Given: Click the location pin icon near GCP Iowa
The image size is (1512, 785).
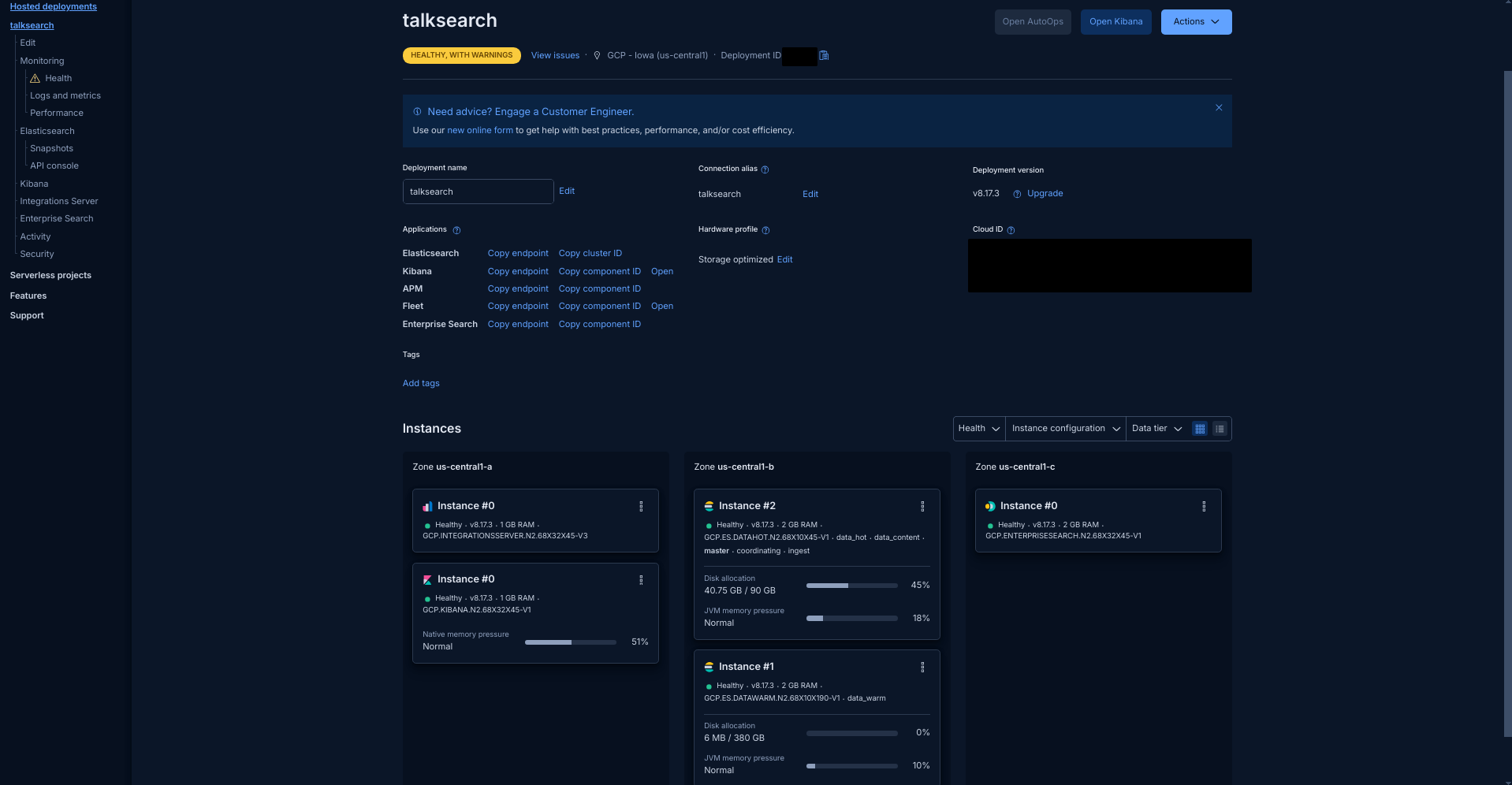Looking at the screenshot, I should (x=597, y=56).
